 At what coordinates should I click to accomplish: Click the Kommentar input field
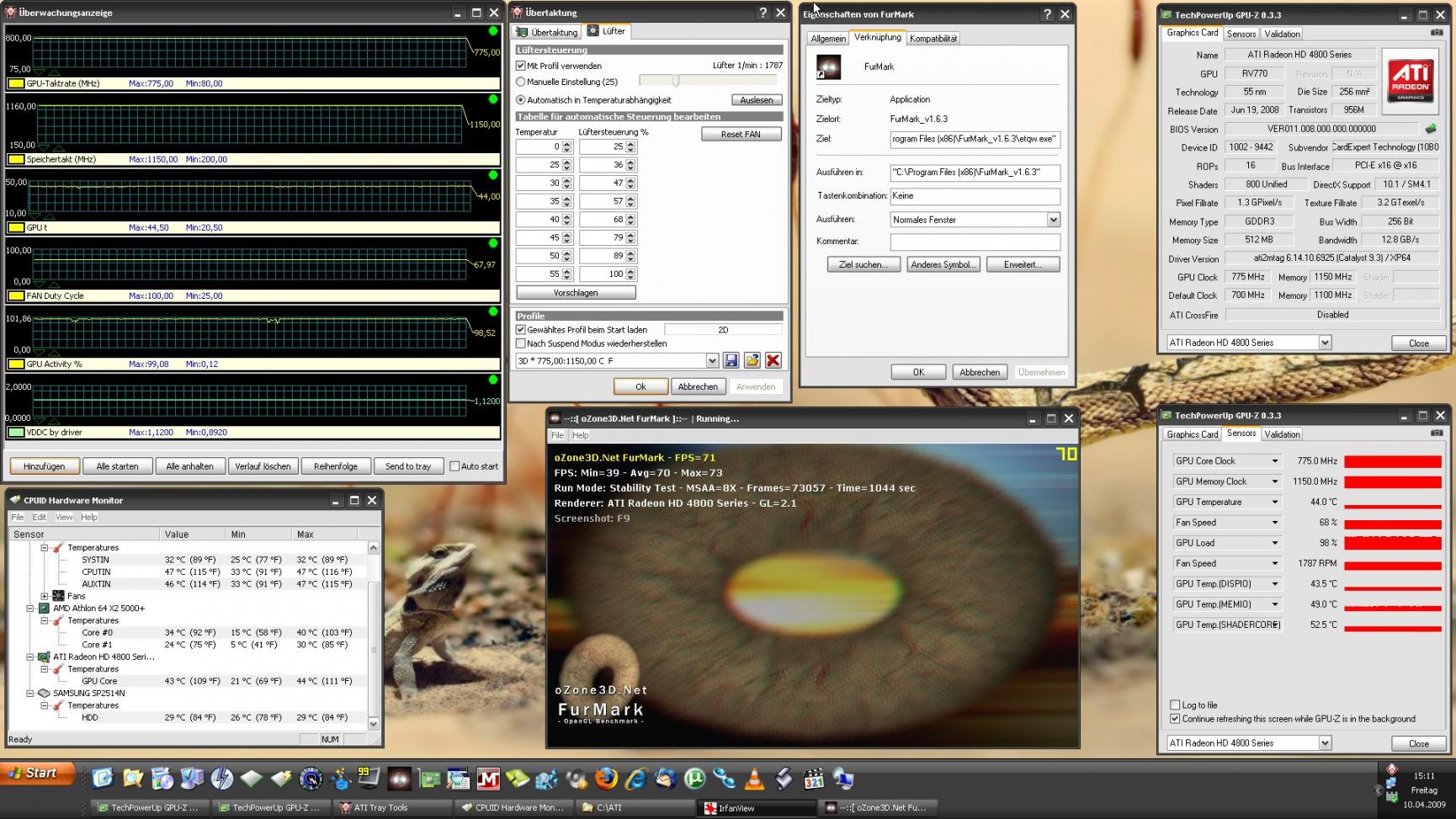click(975, 242)
